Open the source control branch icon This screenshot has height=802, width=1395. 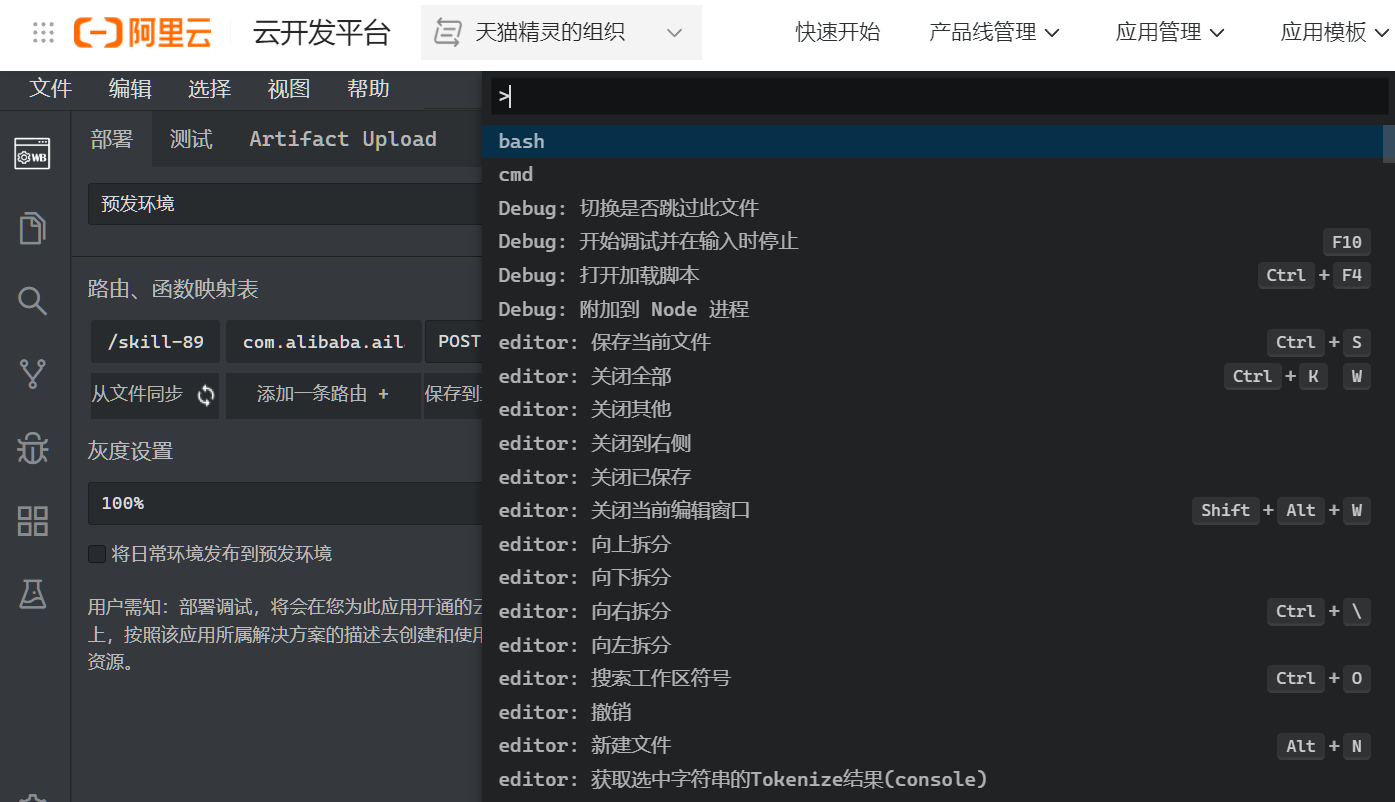32,373
